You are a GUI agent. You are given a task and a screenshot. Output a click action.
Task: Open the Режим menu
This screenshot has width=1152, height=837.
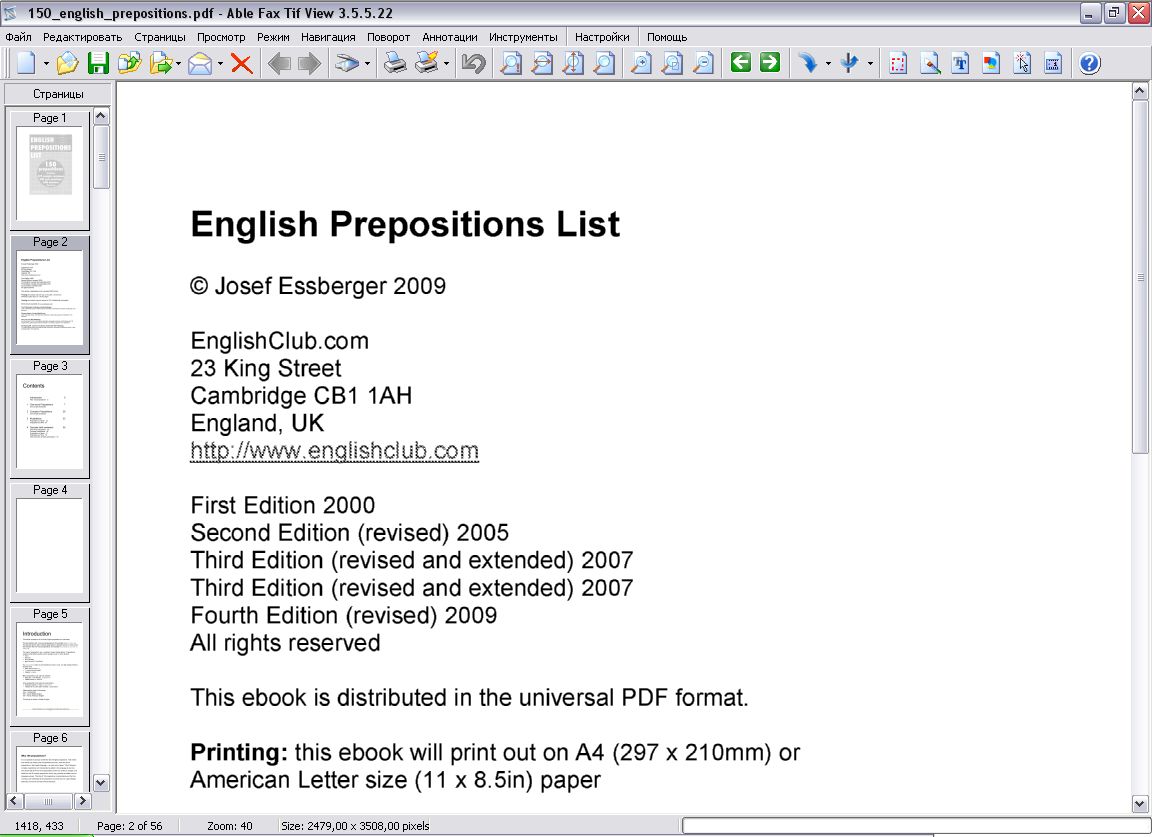(x=273, y=37)
